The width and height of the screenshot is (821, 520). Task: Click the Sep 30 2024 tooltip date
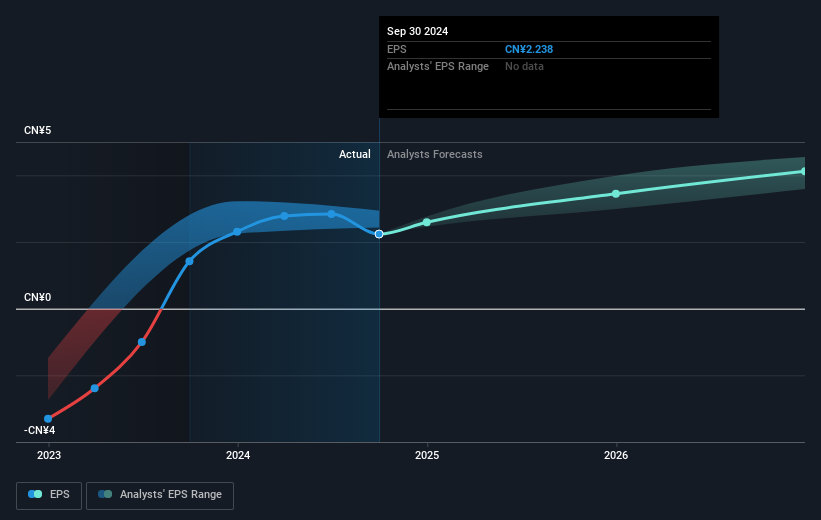[417, 31]
